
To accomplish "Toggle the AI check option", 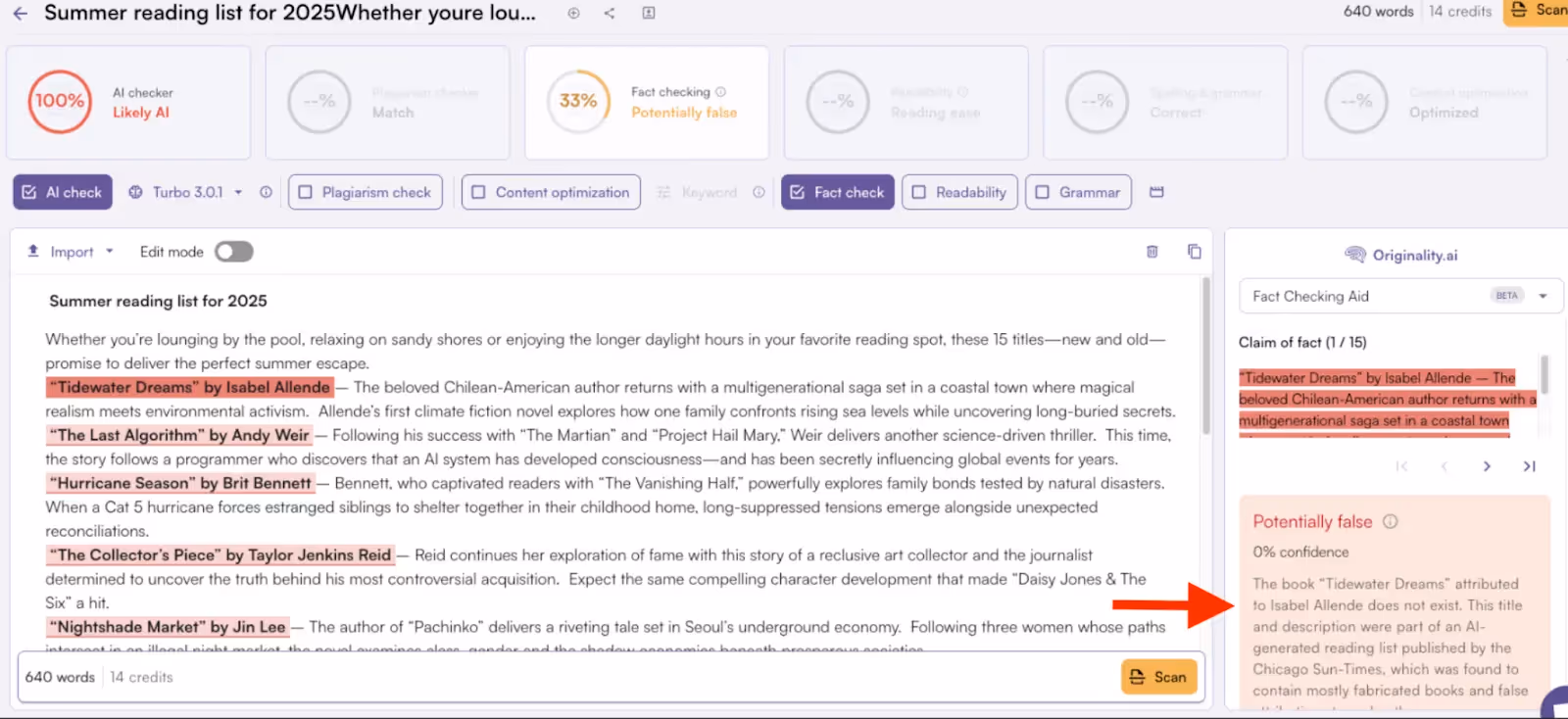I will 63,192.
